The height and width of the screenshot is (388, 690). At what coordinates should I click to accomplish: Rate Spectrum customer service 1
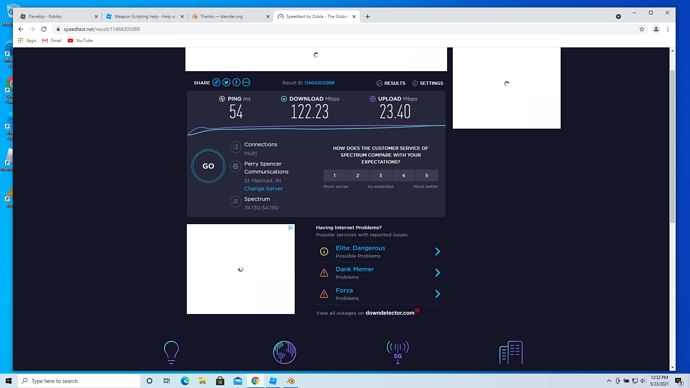click(x=334, y=176)
